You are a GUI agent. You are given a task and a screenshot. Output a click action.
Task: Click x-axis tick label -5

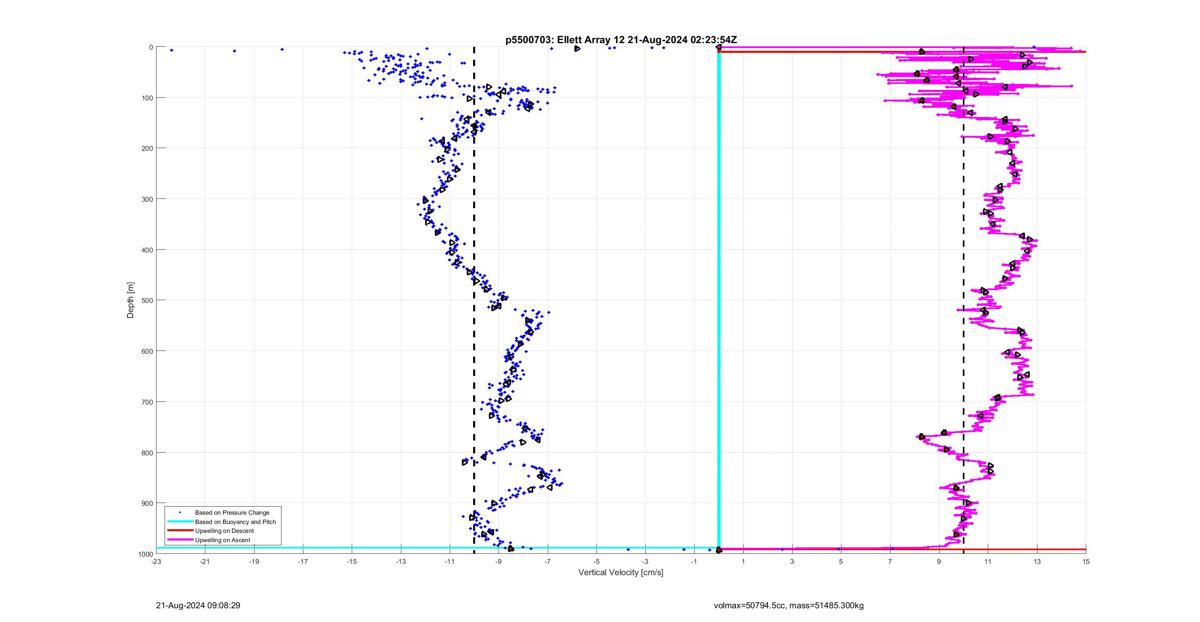click(597, 561)
